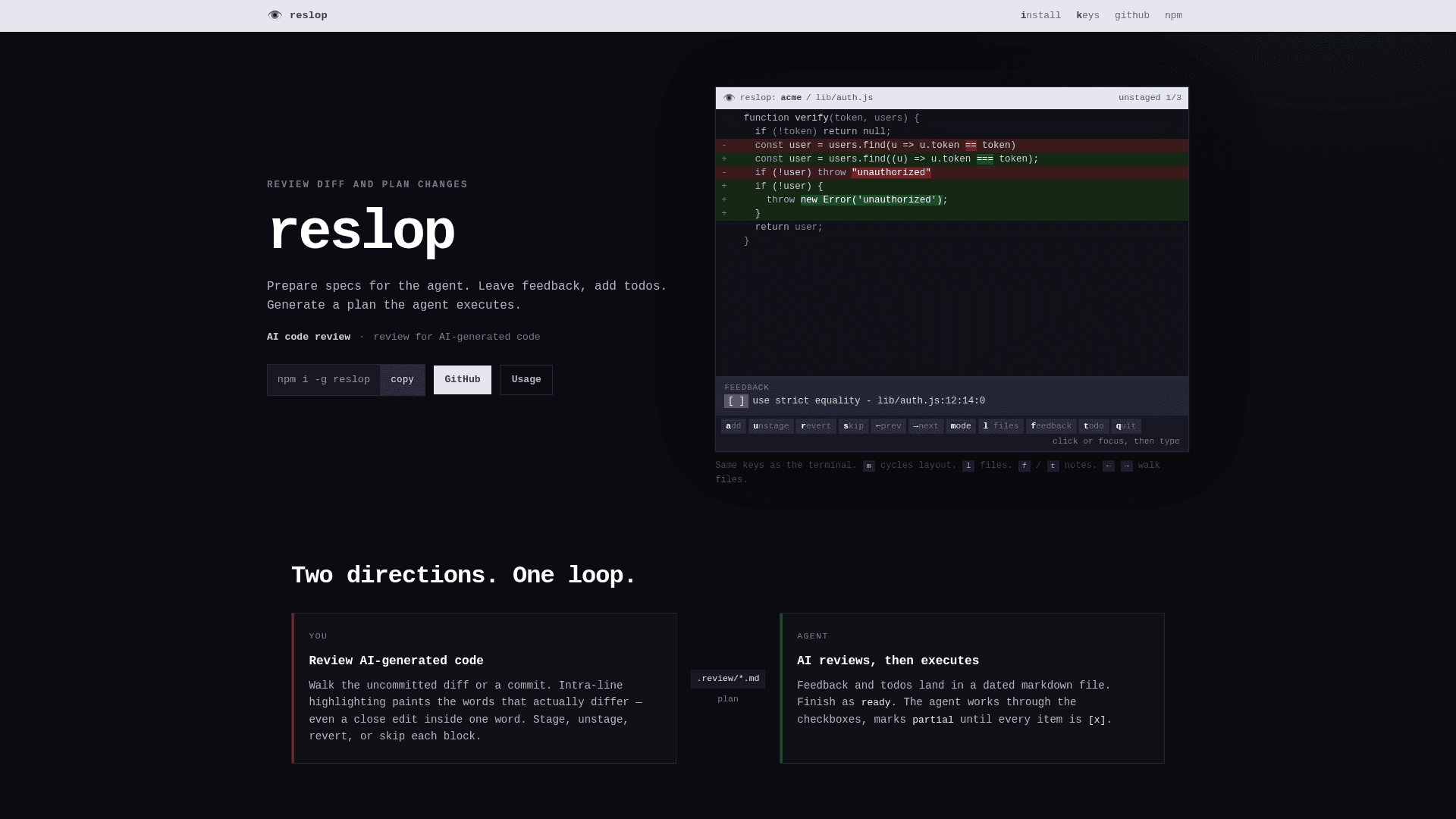Screen dimensions: 1456x819
Task: Click the npm i -g reslop command field
Action: [324, 380]
